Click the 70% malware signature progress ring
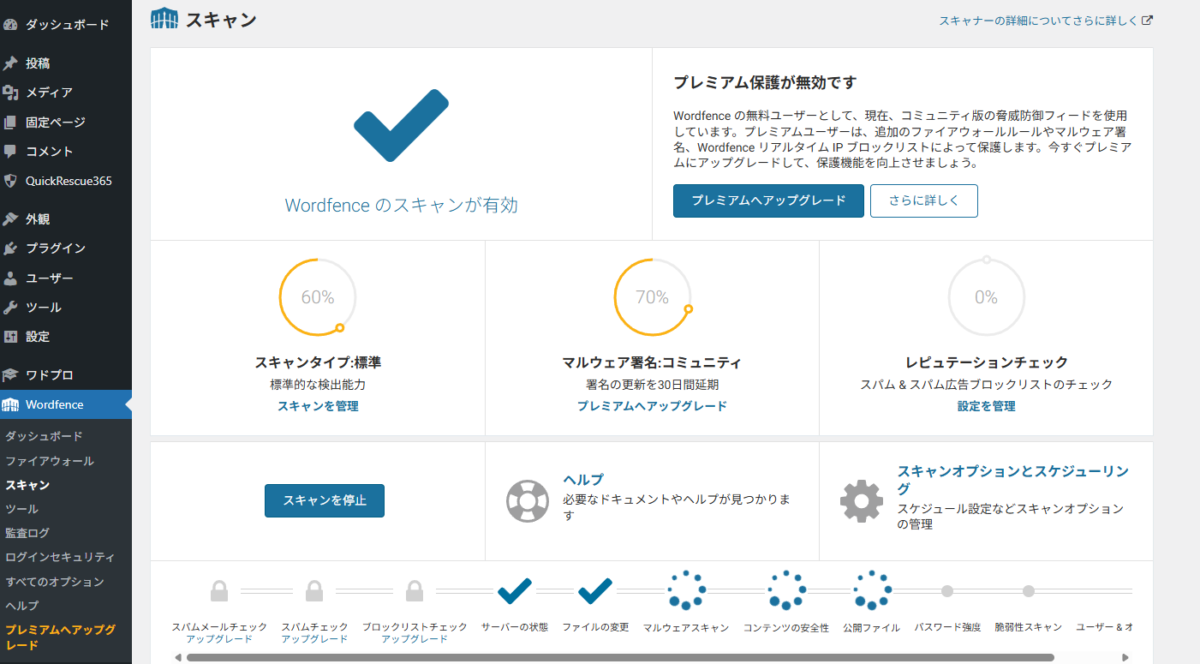 (653, 297)
